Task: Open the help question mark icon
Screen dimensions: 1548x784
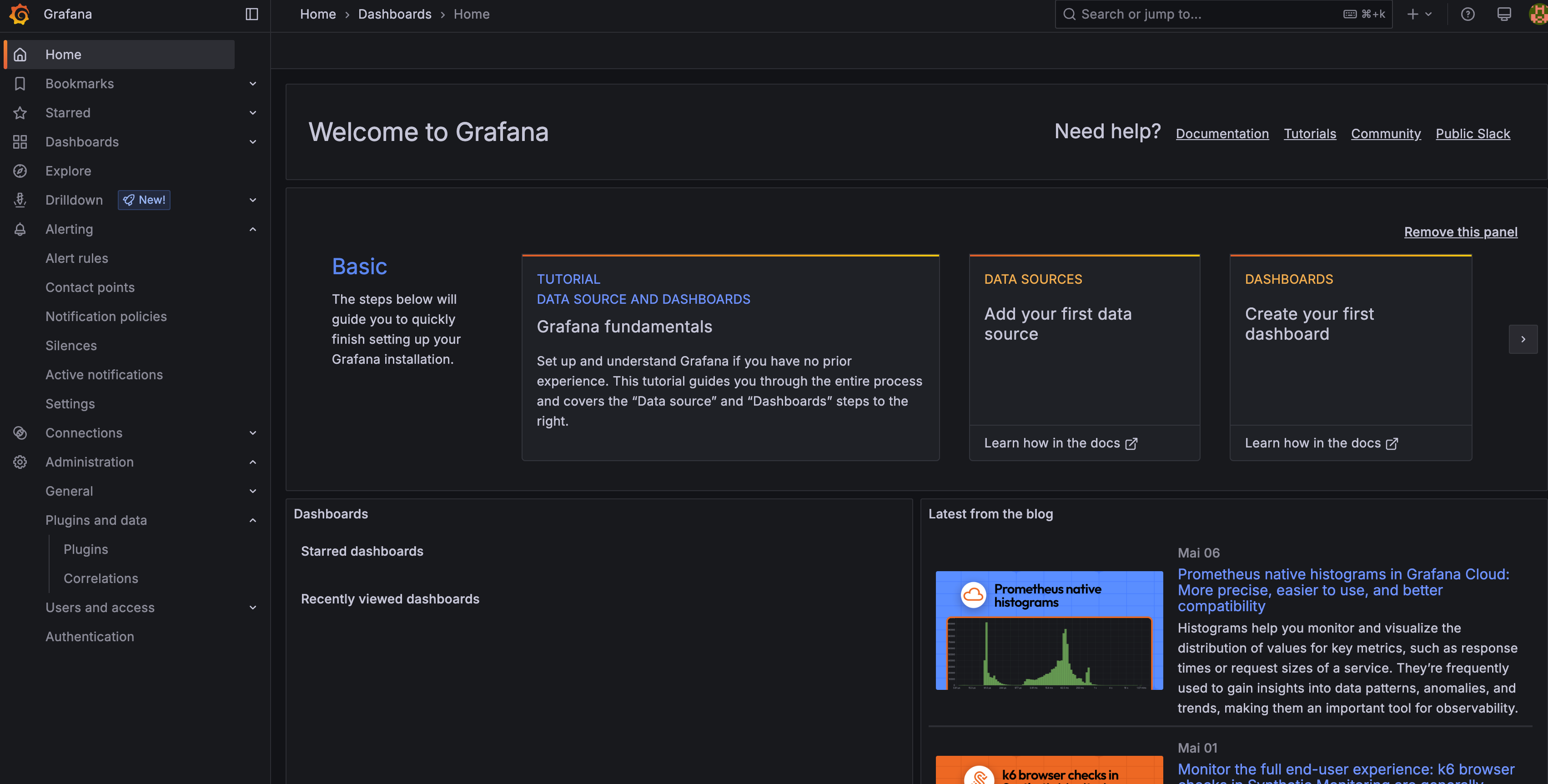Action: click(x=1468, y=14)
